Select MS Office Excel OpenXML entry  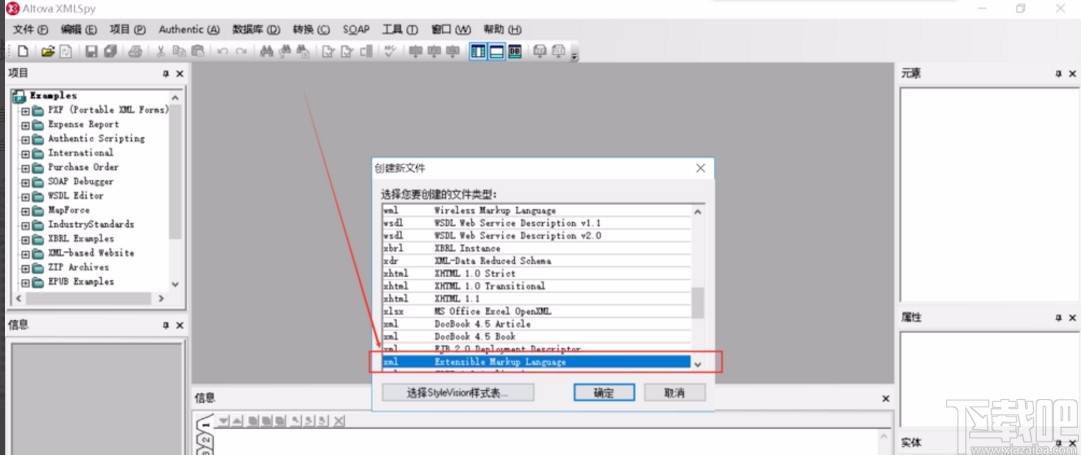tap(536, 312)
